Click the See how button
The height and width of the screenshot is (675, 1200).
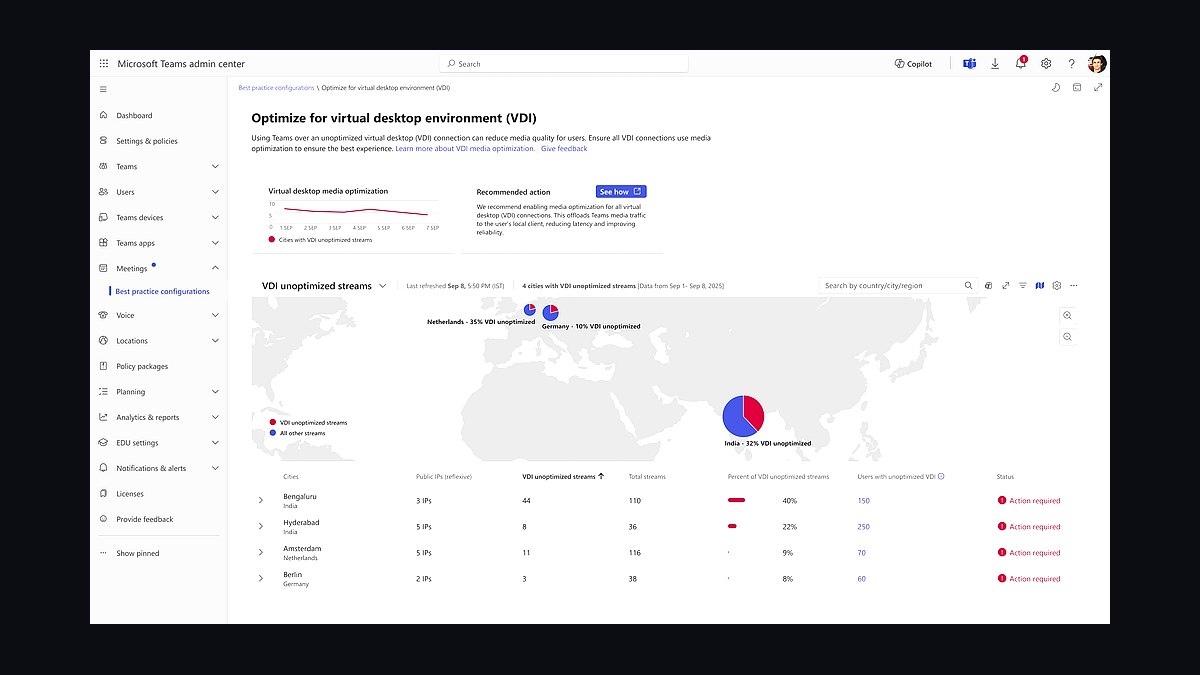[x=621, y=191]
